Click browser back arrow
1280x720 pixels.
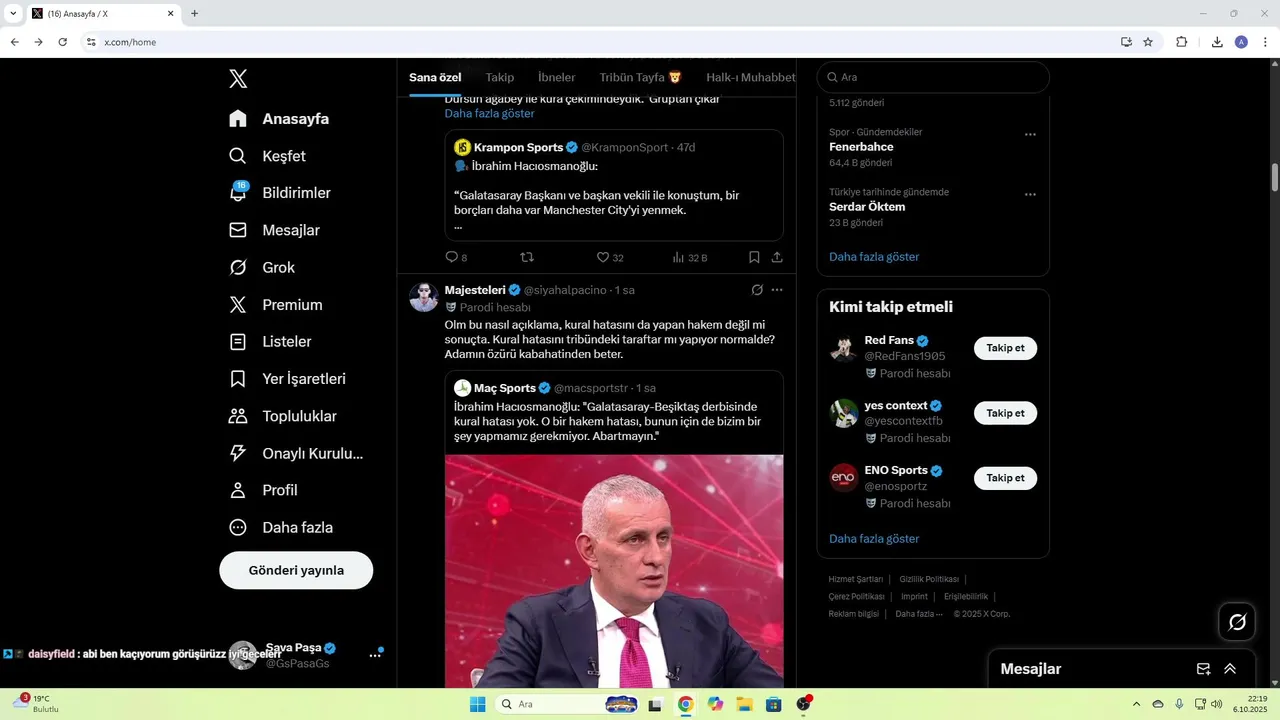[x=15, y=42]
